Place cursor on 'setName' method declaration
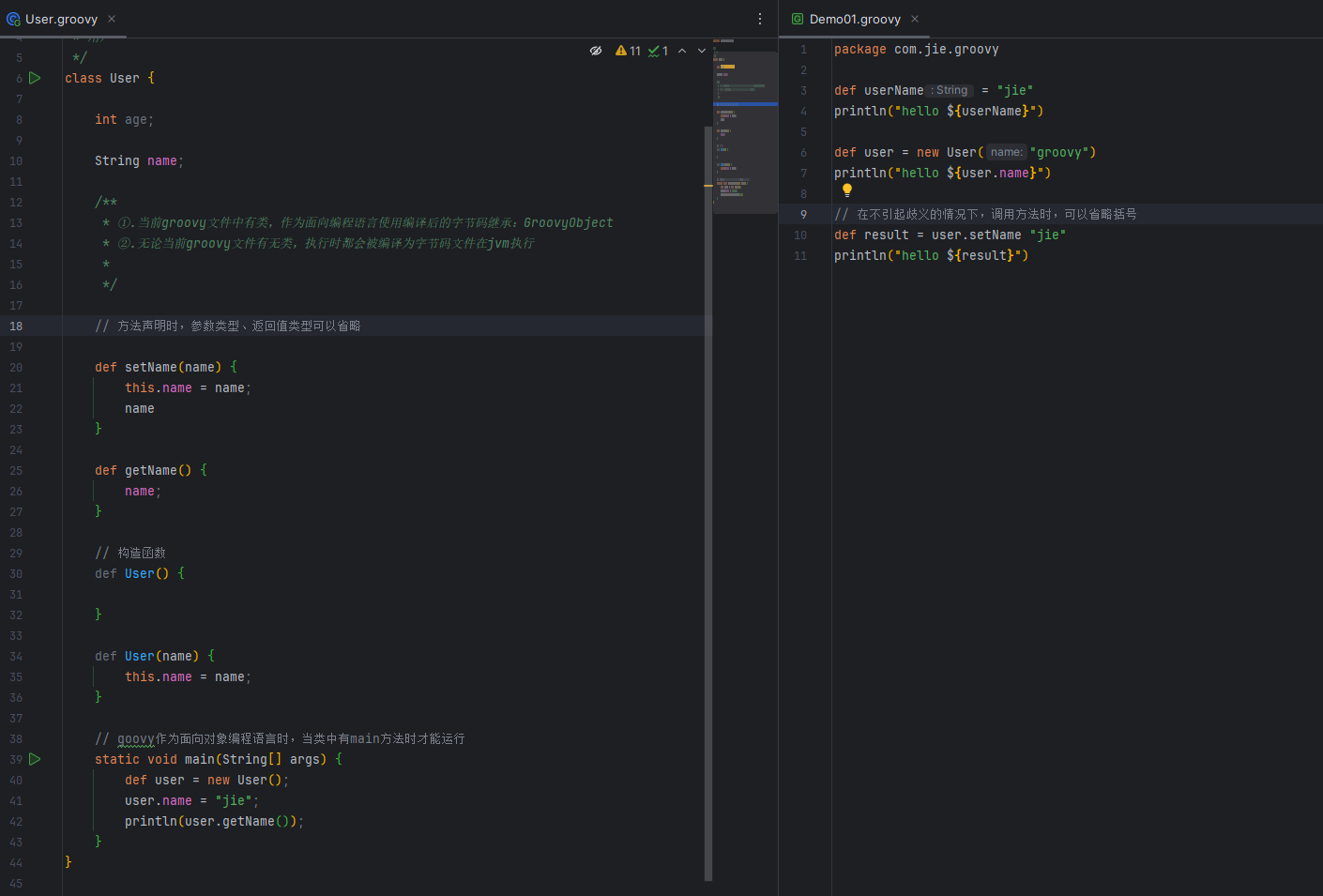Screen dimensions: 1323x896 click(x=150, y=367)
